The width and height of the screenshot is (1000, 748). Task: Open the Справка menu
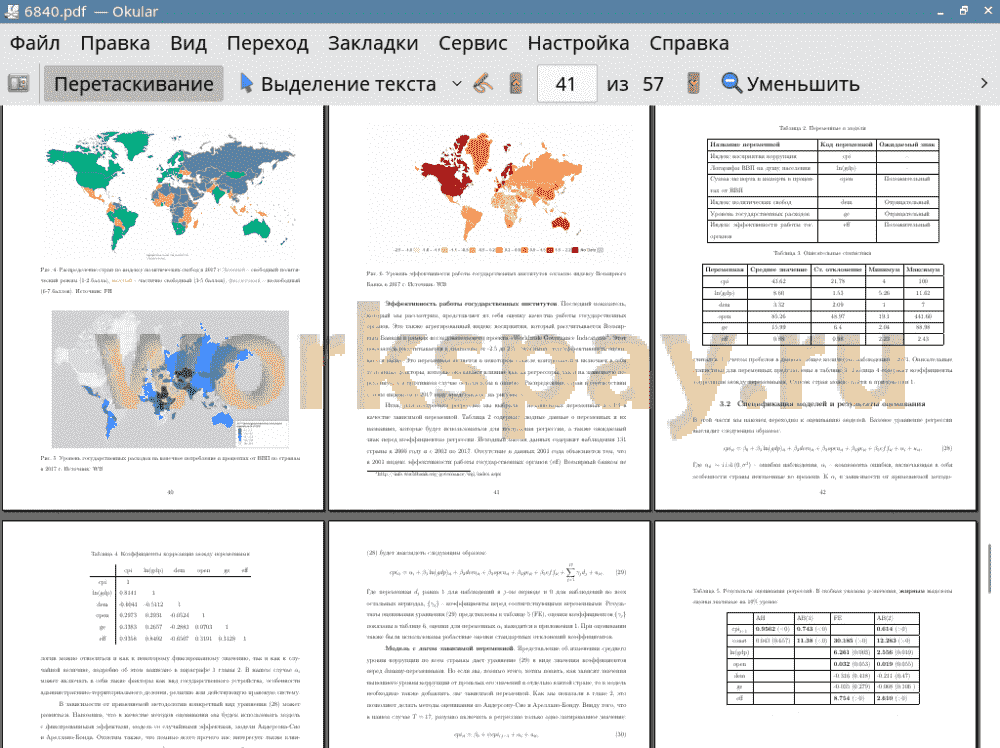[x=689, y=43]
